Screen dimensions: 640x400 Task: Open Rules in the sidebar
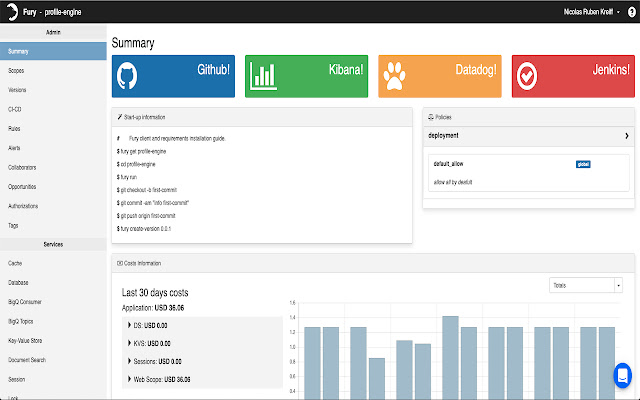pyautogui.click(x=53, y=129)
